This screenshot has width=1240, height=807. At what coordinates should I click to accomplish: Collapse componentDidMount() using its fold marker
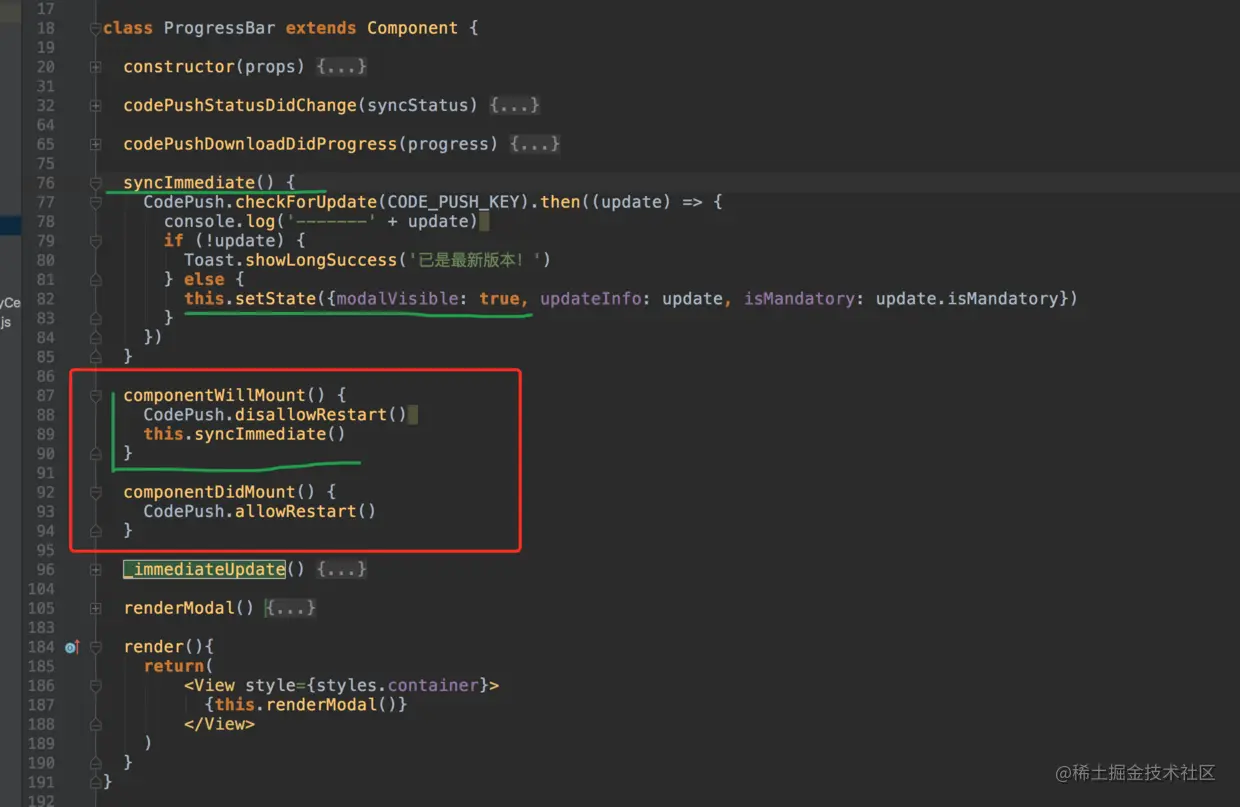pyautogui.click(x=95, y=493)
